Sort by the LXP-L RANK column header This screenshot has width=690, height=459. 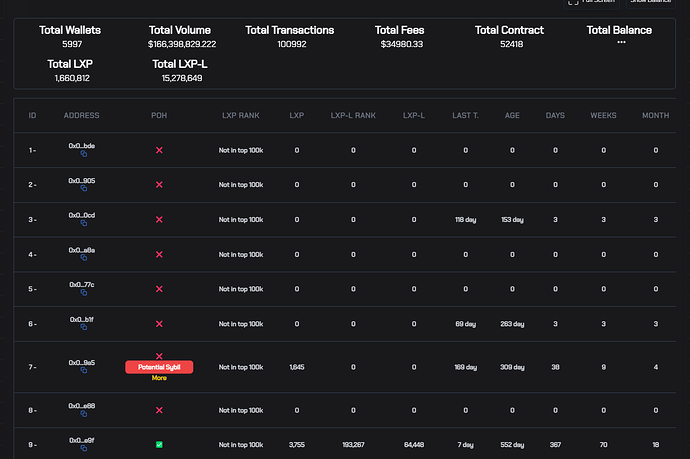coord(353,116)
